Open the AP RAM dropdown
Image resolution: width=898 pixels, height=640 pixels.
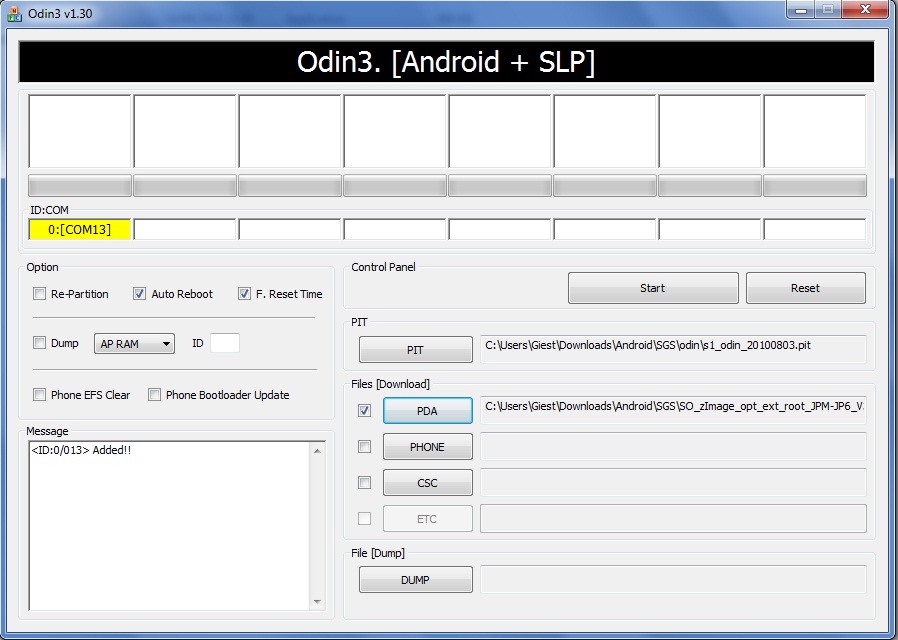click(x=134, y=343)
